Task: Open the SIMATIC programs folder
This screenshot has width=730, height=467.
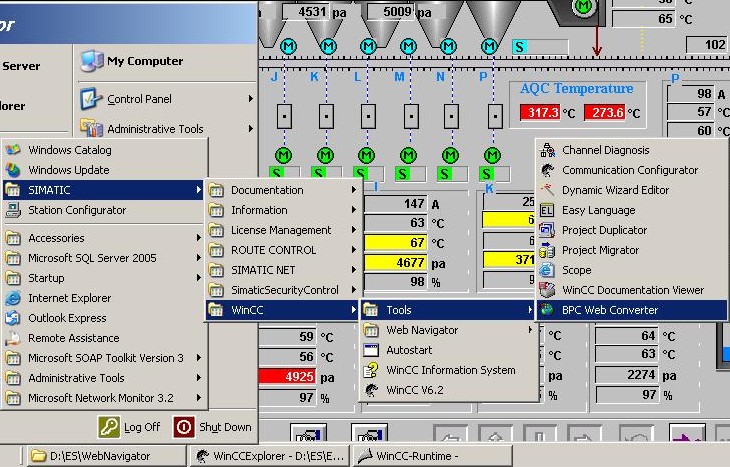Action: [103, 190]
